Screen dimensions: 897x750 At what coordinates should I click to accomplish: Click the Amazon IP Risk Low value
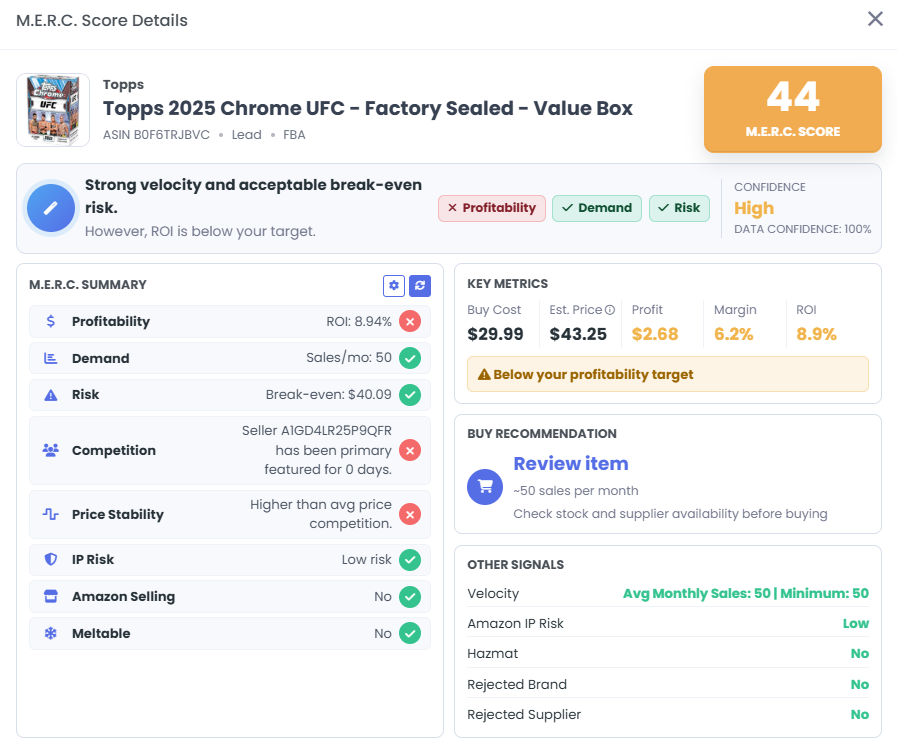pyautogui.click(x=856, y=624)
